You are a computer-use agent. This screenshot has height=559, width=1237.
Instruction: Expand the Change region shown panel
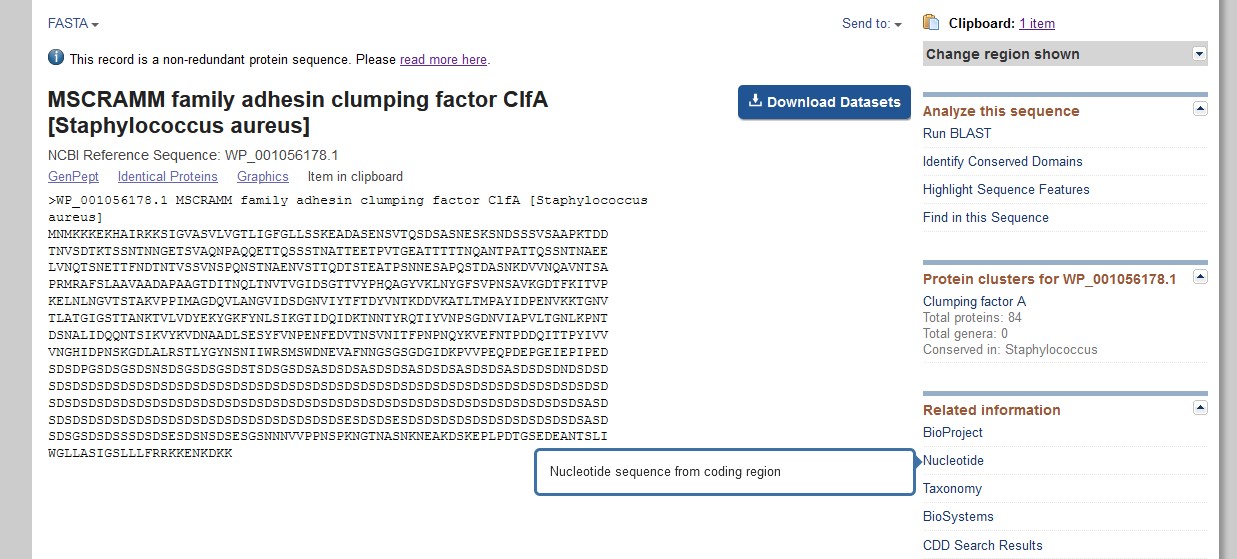[x=1199, y=54]
